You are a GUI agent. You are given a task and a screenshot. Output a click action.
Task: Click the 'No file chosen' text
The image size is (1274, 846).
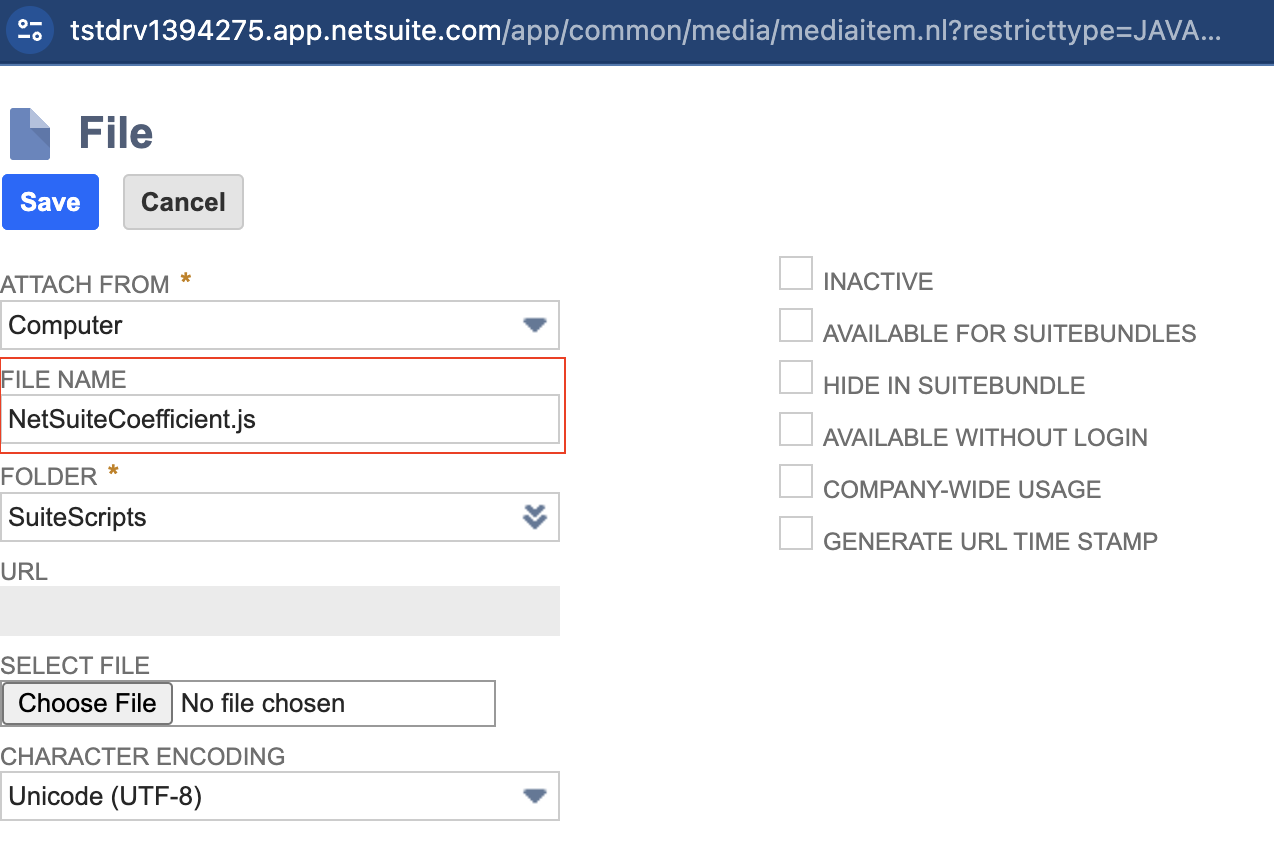click(263, 704)
